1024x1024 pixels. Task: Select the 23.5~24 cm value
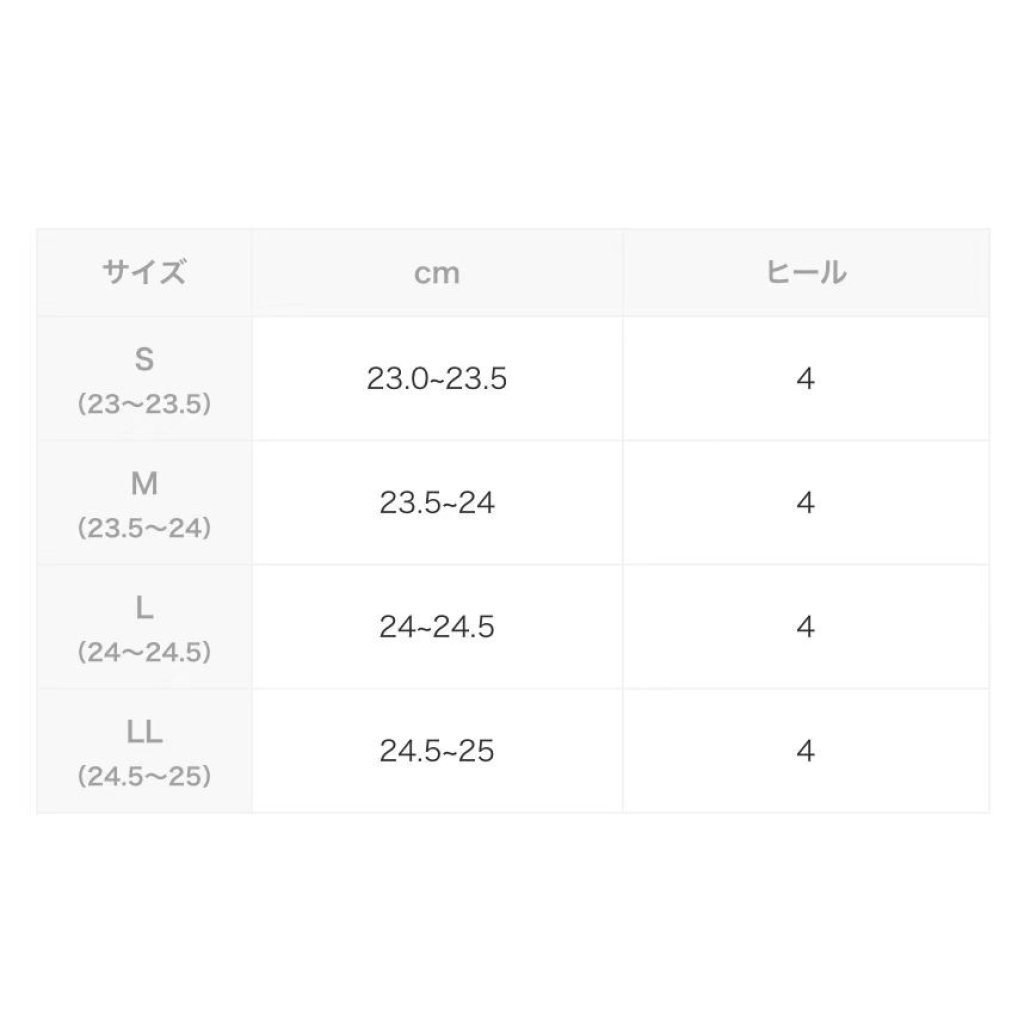pyautogui.click(x=437, y=503)
